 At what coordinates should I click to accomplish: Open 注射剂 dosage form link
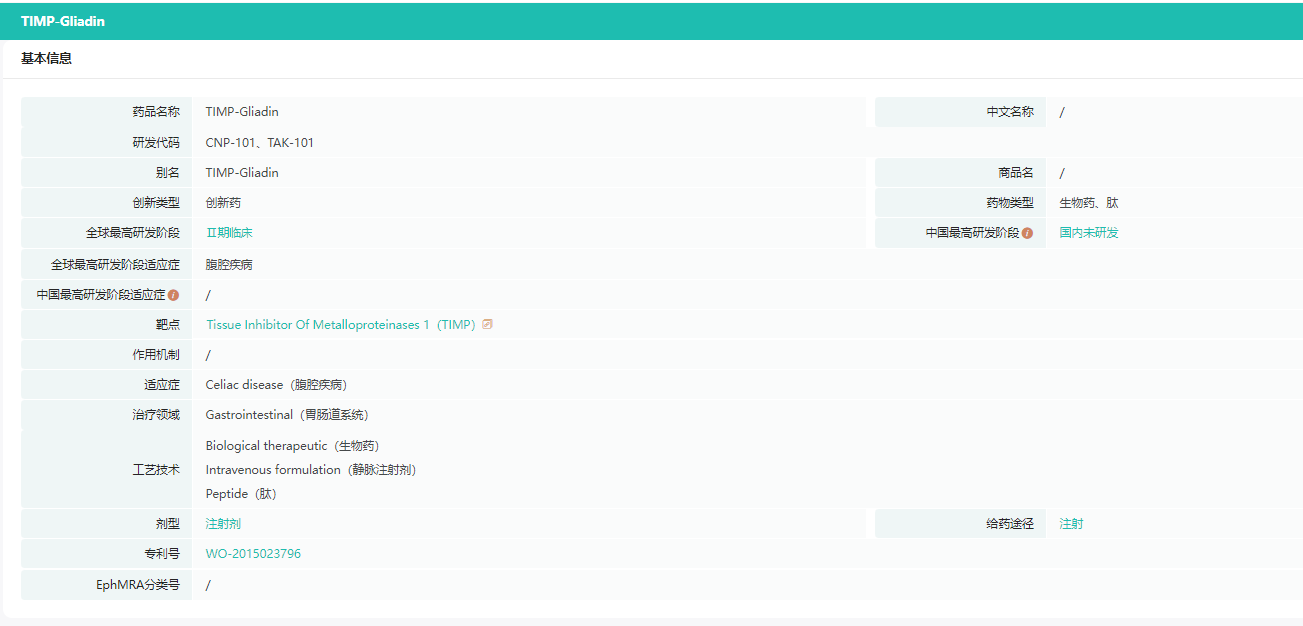coord(223,524)
